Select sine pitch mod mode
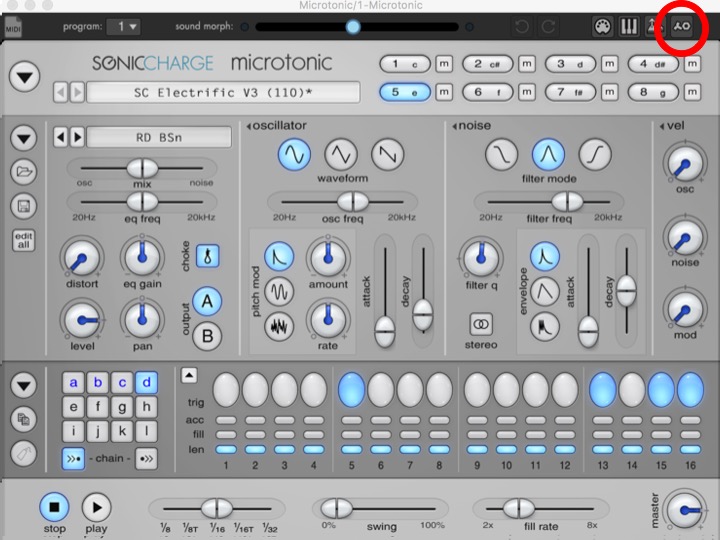 pos(279,291)
